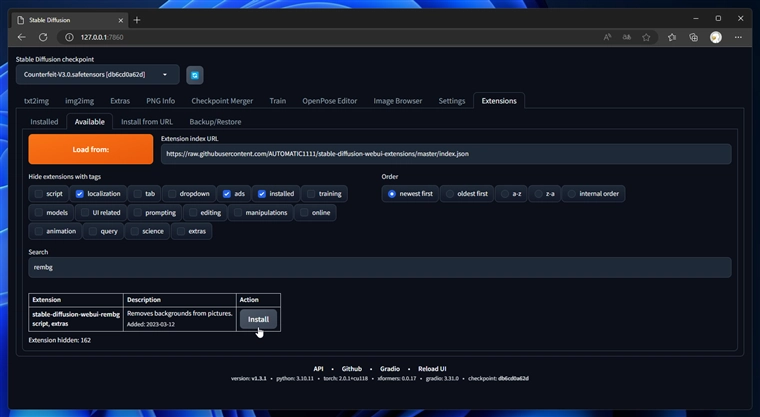
Task: Enable the online tag checkbox
Action: pos(304,212)
